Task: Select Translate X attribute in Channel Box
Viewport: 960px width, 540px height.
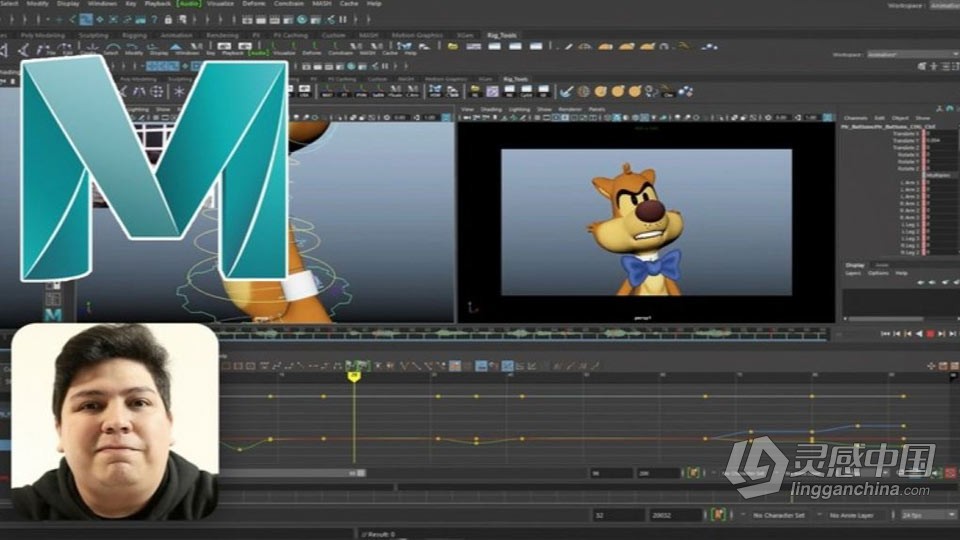Action: point(906,133)
